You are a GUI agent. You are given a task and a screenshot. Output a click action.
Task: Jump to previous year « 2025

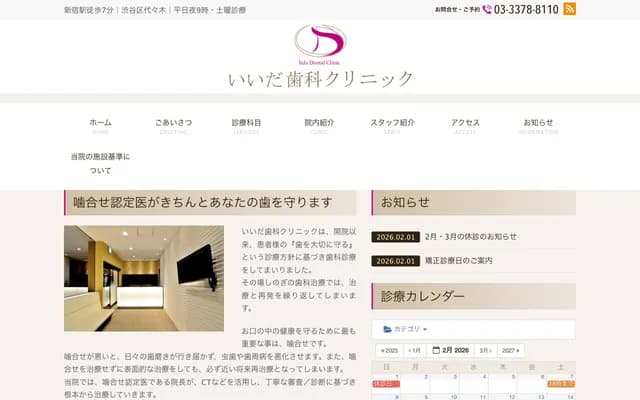point(389,351)
